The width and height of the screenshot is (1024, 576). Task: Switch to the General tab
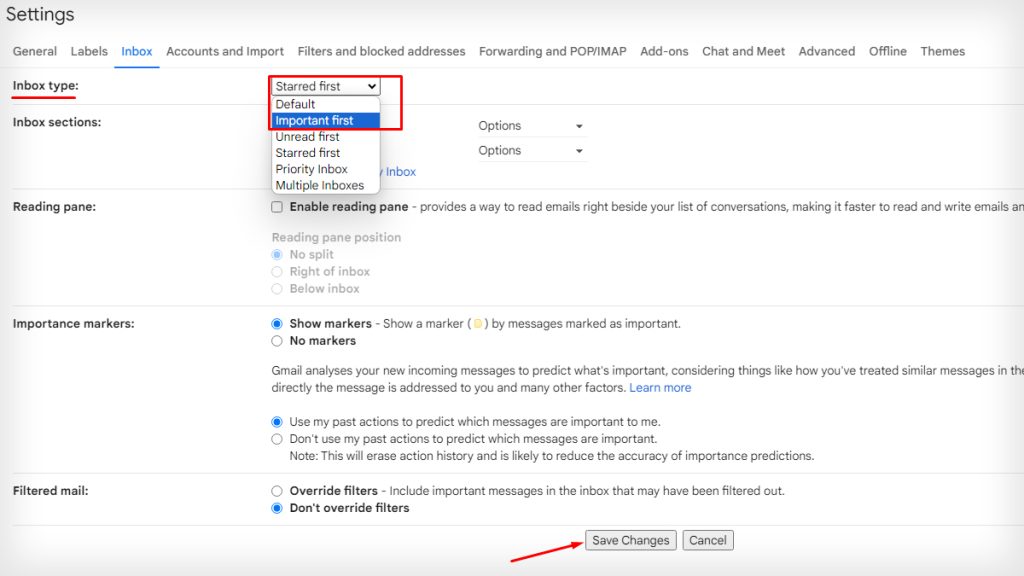[x=34, y=51]
